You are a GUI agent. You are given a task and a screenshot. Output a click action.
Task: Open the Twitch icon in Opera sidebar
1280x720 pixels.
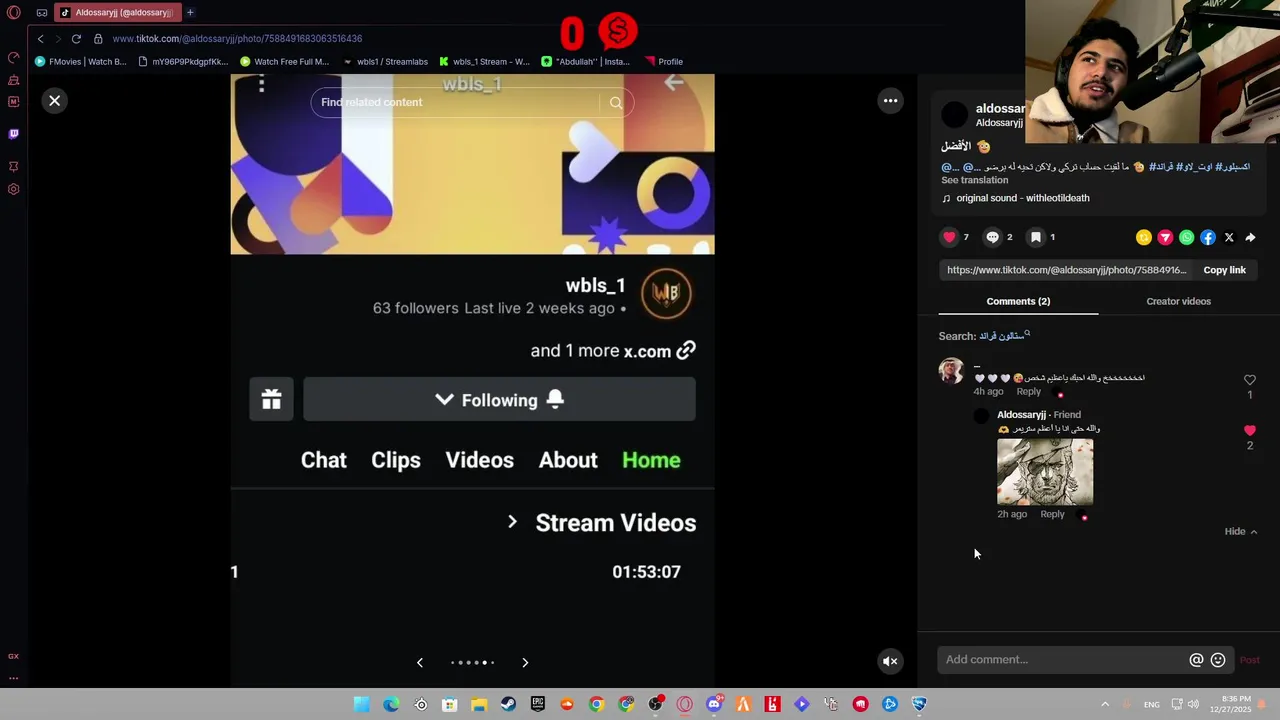[x=13, y=134]
